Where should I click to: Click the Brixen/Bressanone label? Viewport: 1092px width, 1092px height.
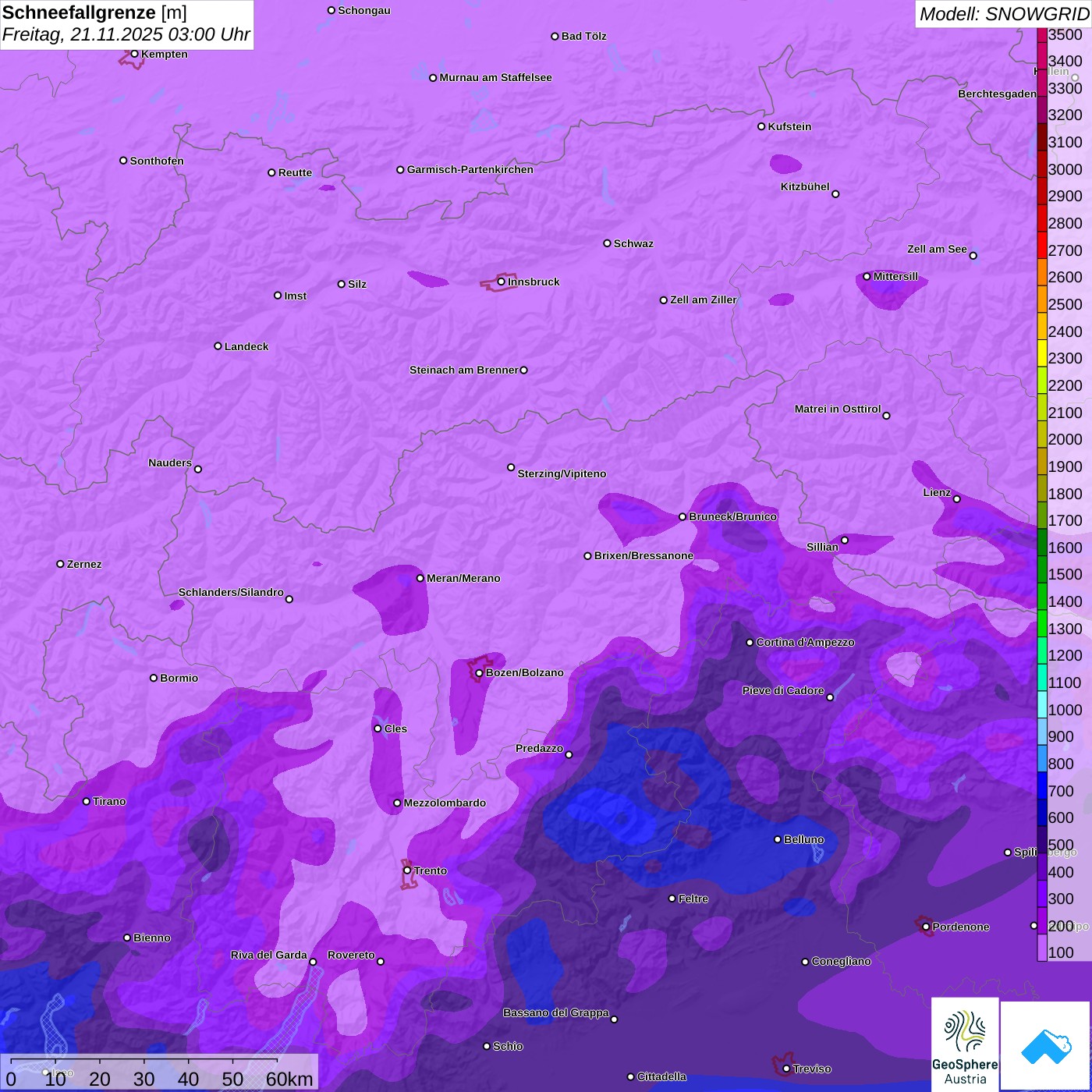(643, 555)
